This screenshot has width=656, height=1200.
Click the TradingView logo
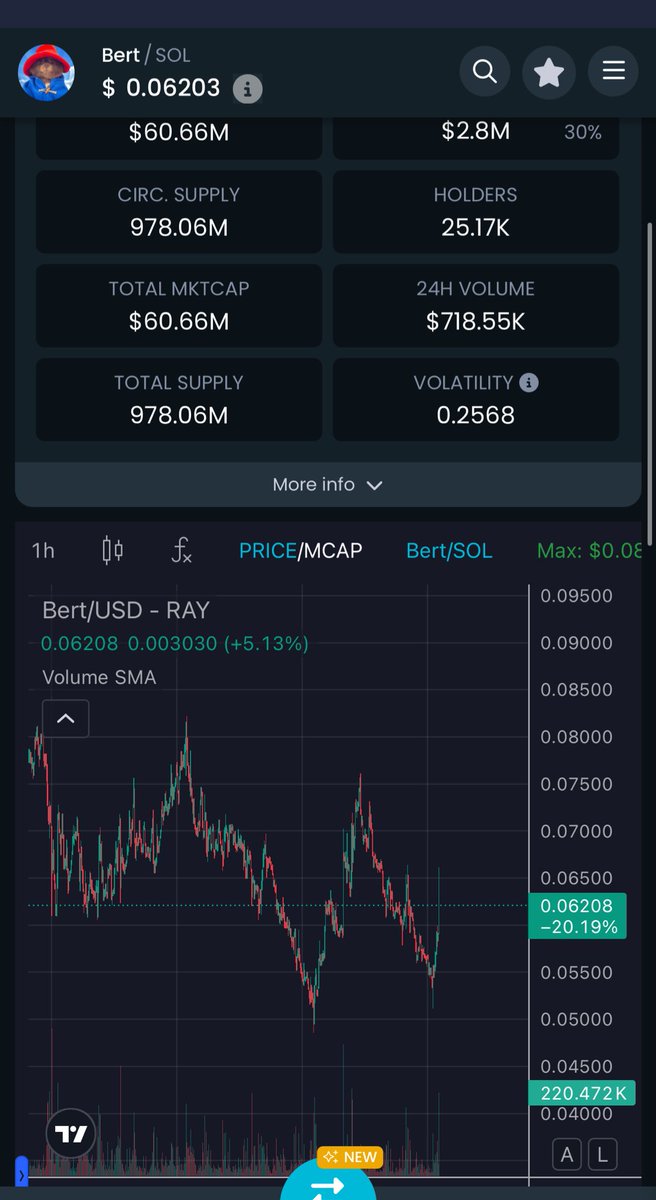[71, 1134]
